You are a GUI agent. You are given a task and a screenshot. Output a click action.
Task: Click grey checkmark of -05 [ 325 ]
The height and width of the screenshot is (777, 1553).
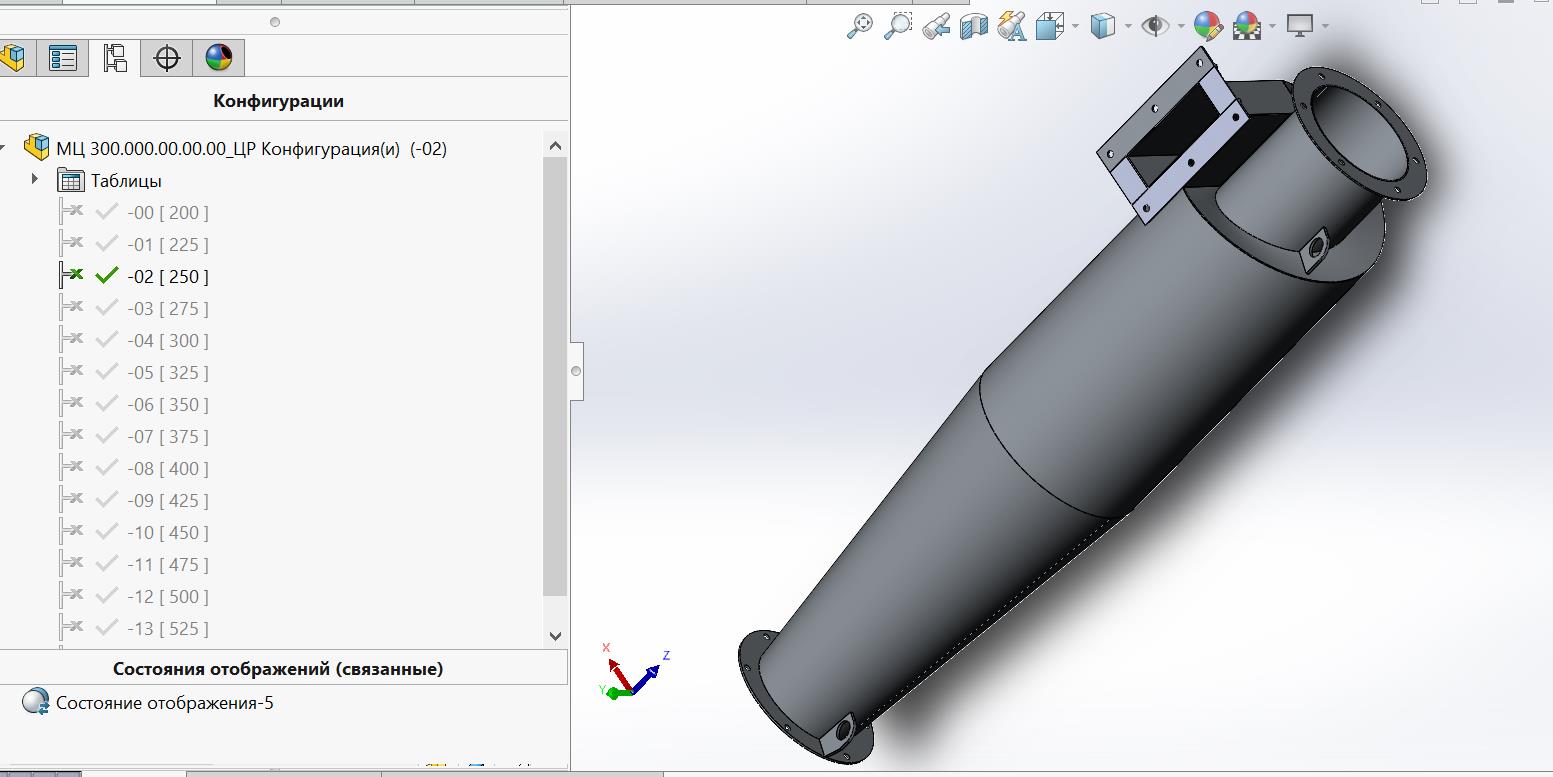pyautogui.click(x=106, y=371)
